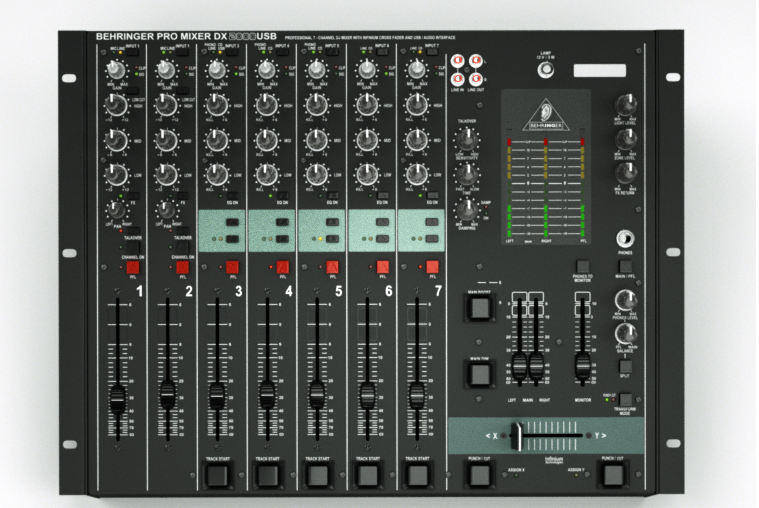This screenshot has height=508, width=759.
Task: Toggle the PHONES TO MONITOR button
Action: pyautogui.click(x=583, y=266)
